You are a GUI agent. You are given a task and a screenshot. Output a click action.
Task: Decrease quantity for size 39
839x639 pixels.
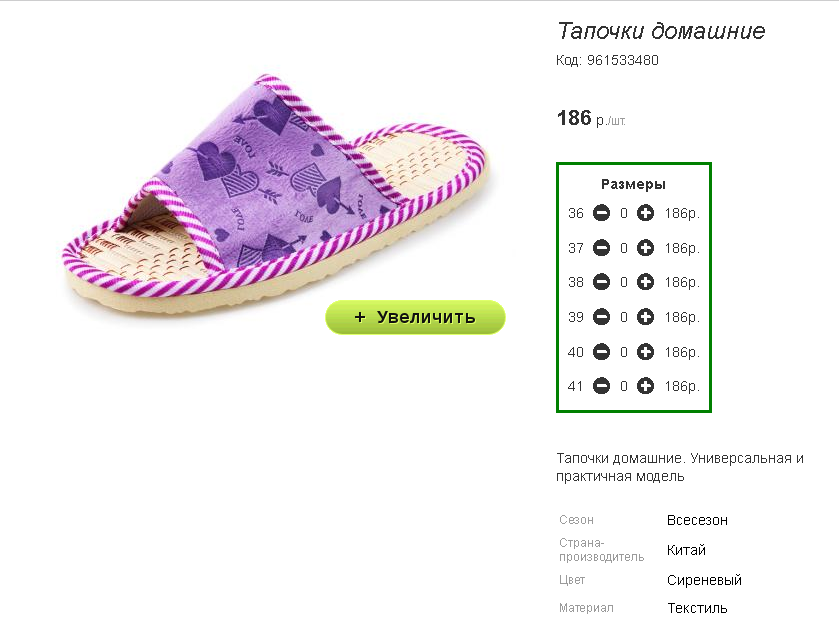(x=601, y=317)
